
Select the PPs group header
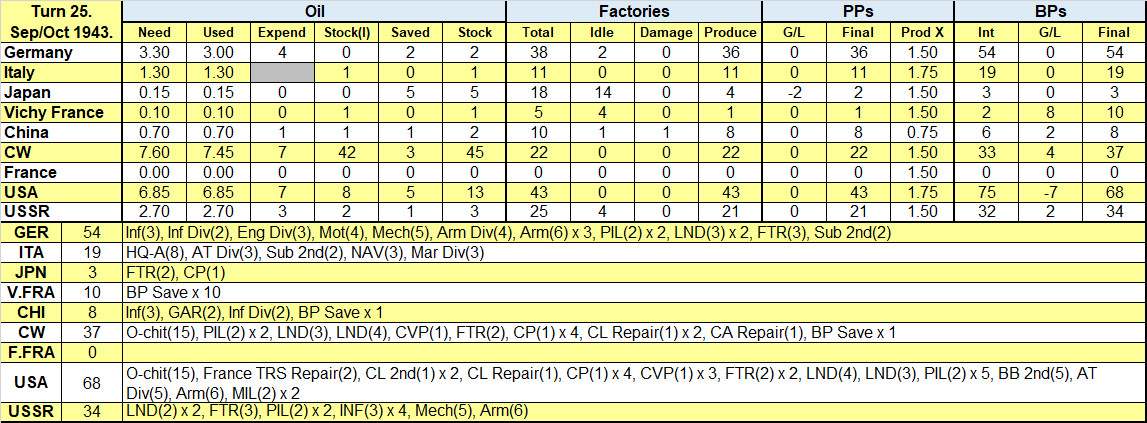(858, 11)
